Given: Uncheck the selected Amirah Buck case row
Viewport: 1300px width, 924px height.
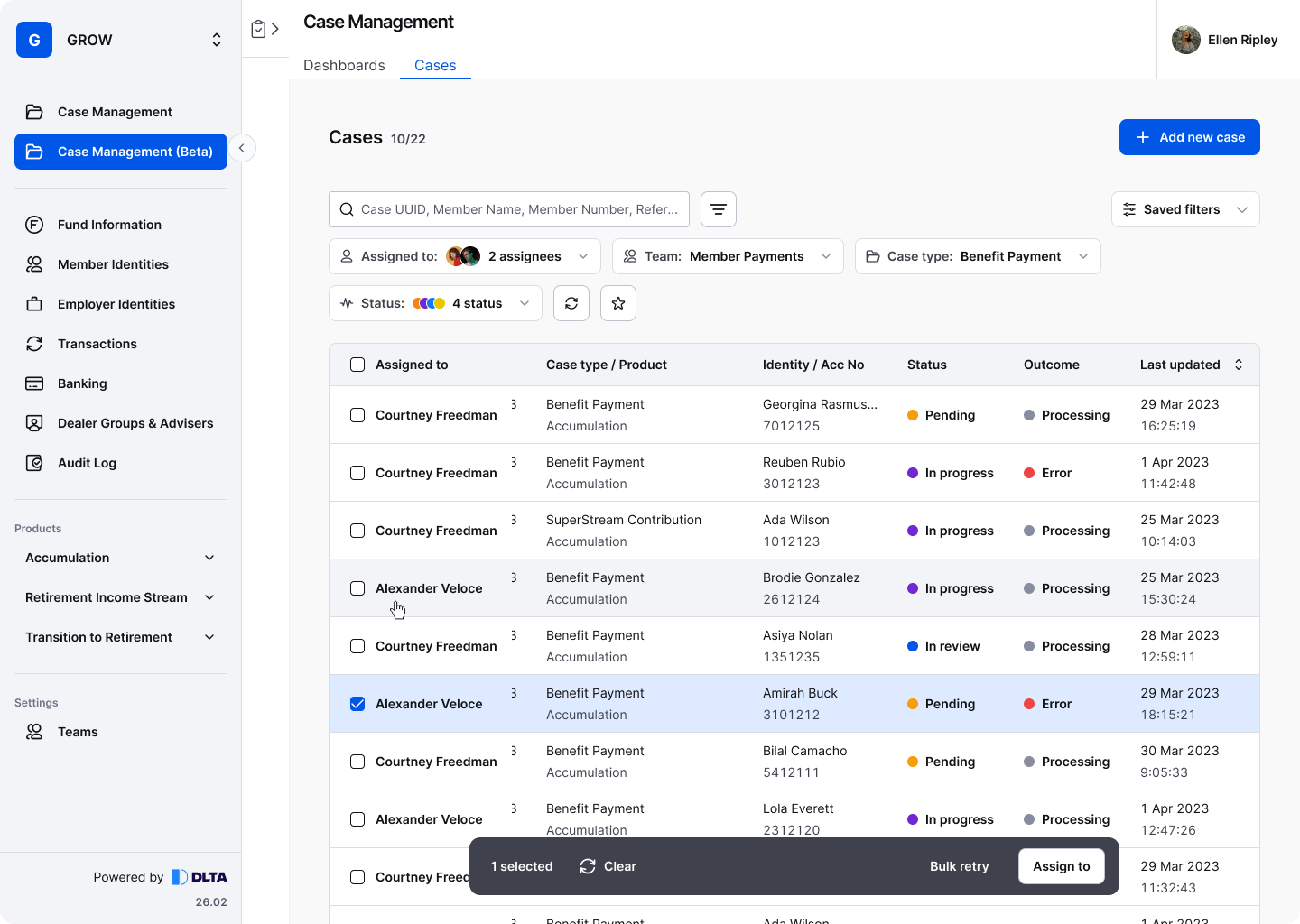Looking at the screenshot, I should tap(357, 704).
